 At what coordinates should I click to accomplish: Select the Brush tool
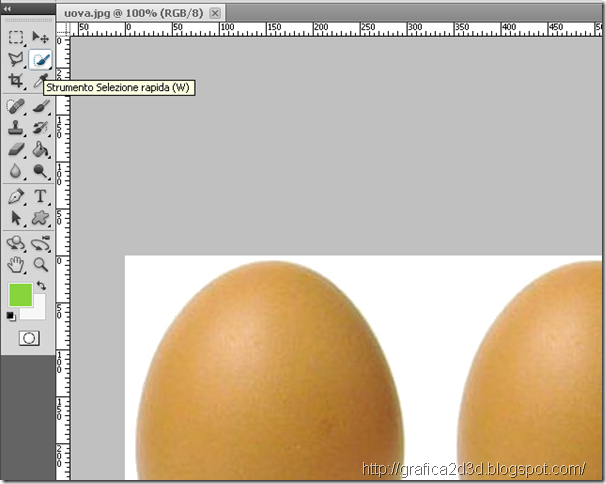(40, 106)
